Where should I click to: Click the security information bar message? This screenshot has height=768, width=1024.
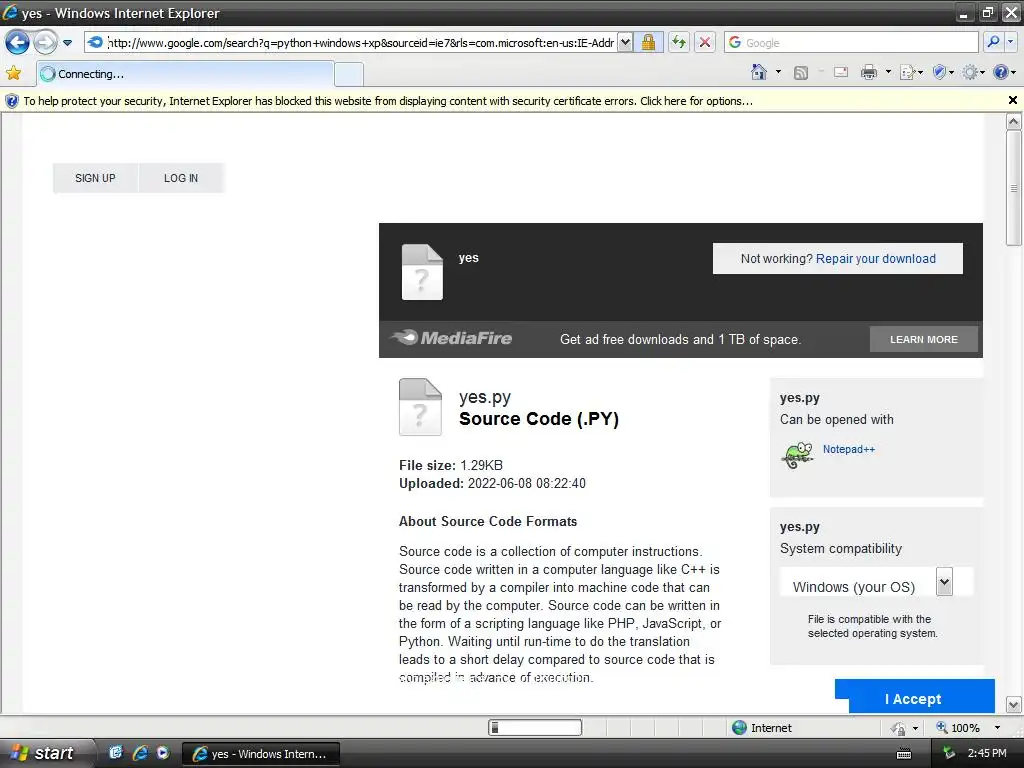pyautogui.click(x=388, y=101)
